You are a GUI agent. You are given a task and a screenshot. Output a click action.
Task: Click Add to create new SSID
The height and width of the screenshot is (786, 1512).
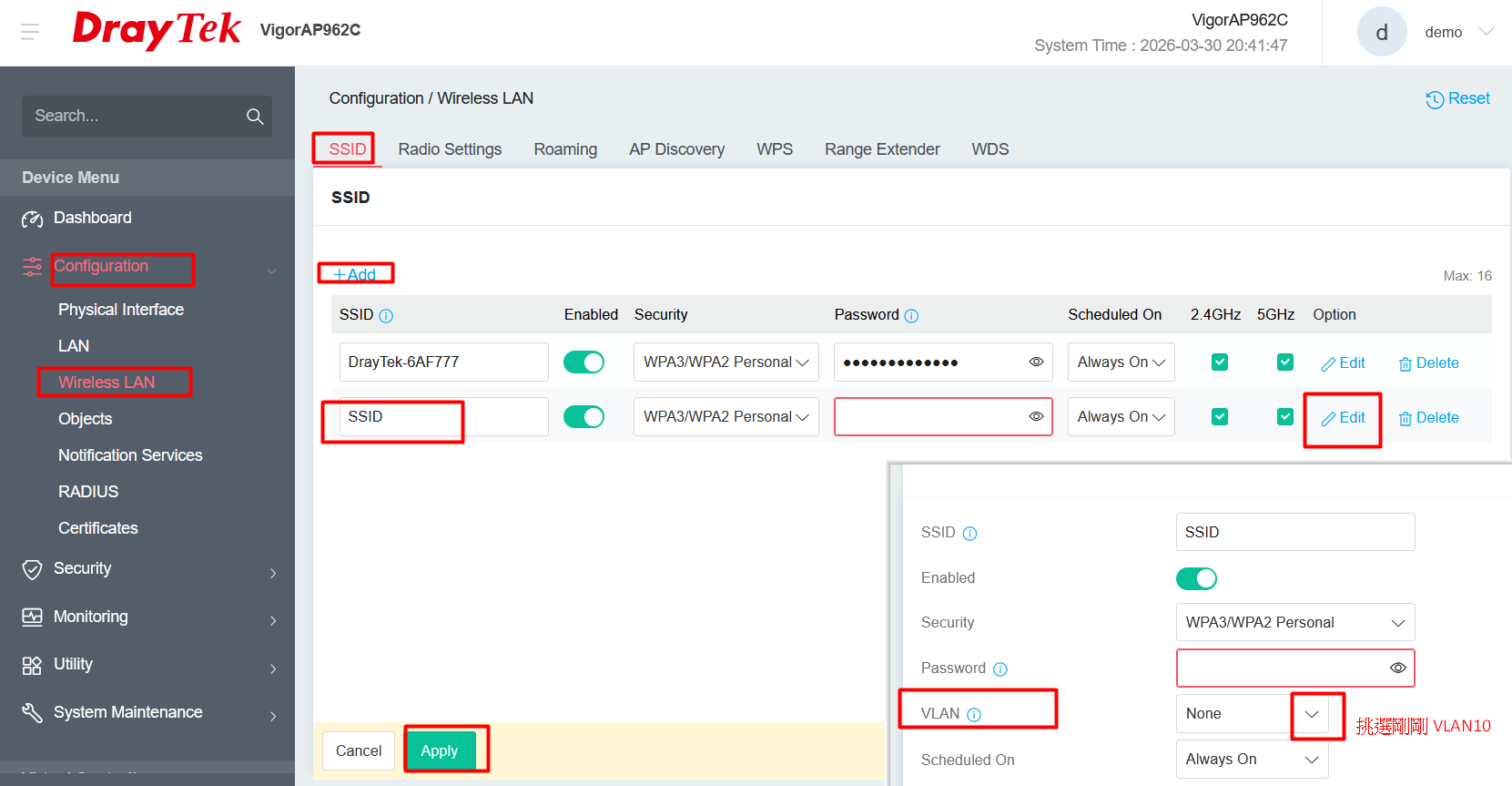[354, 274]
